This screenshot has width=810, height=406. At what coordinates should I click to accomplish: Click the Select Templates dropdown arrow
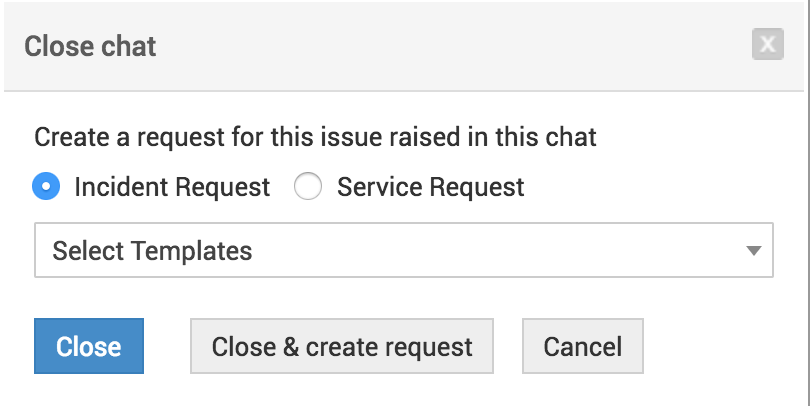(754, 251)
